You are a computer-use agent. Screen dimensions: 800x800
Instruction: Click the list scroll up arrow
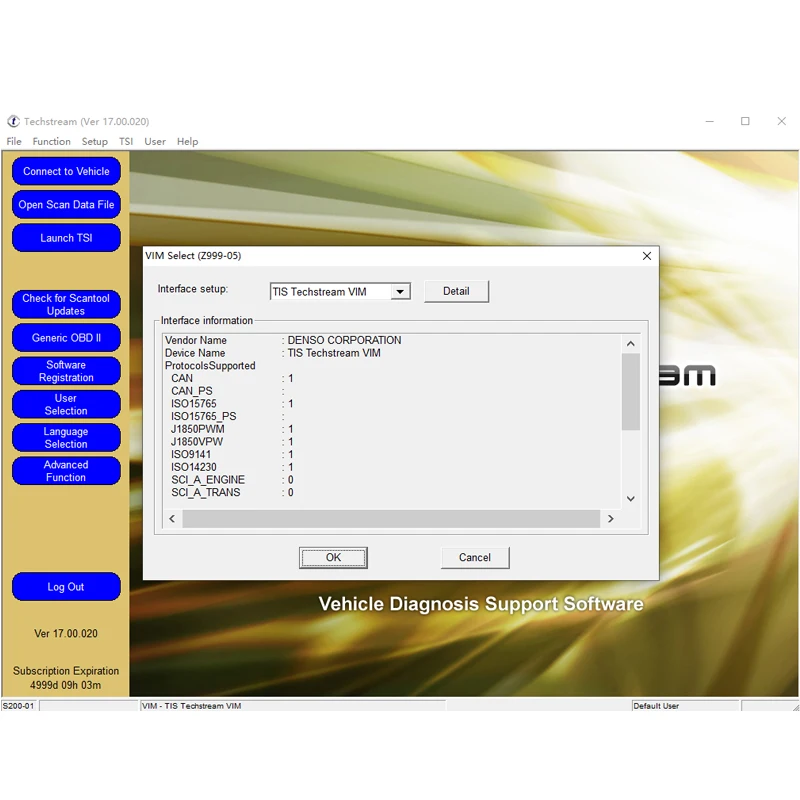coord(631,344)
